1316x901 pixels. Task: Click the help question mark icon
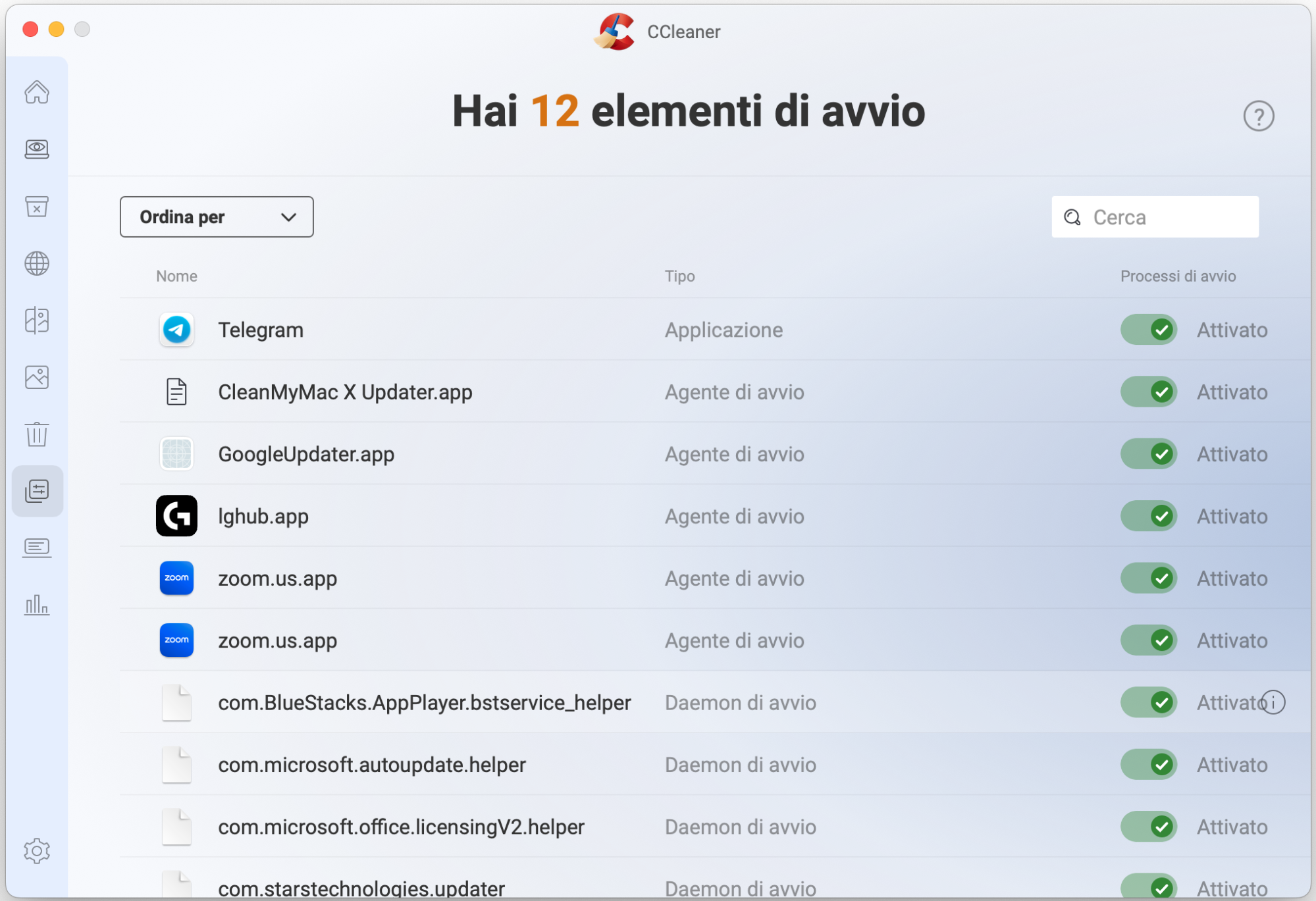[x=1258, y=116]
